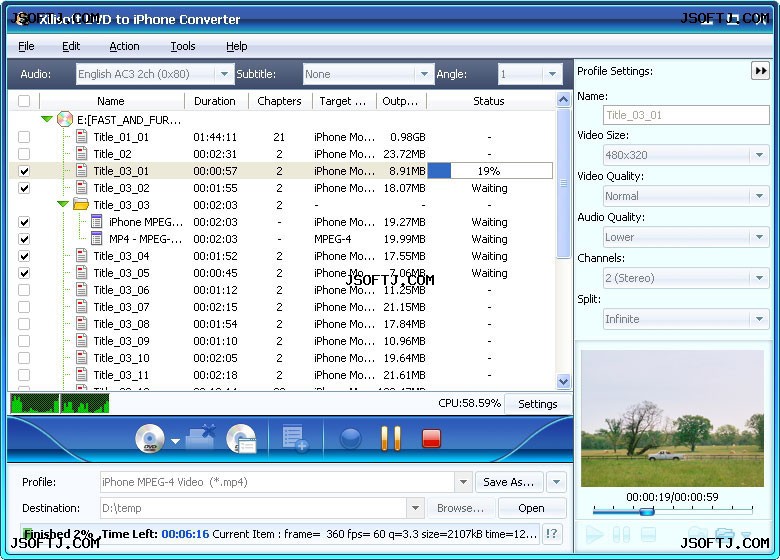Click the profile Name field showing Title_03_01
Image resolution: width=780 pixels, height=560 pixels.
pos(686,115)
